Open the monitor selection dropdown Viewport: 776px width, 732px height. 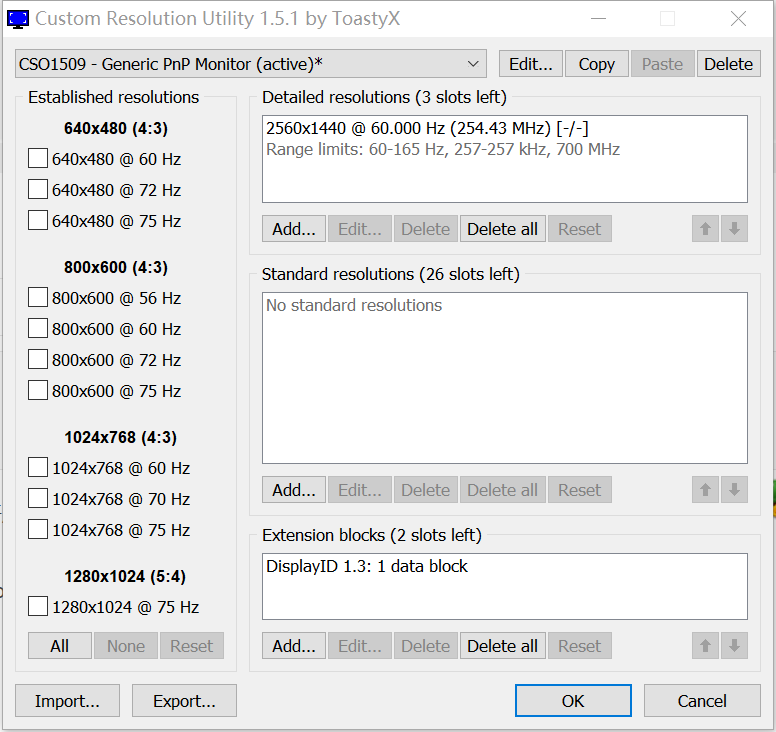click(x=251, y=64)
